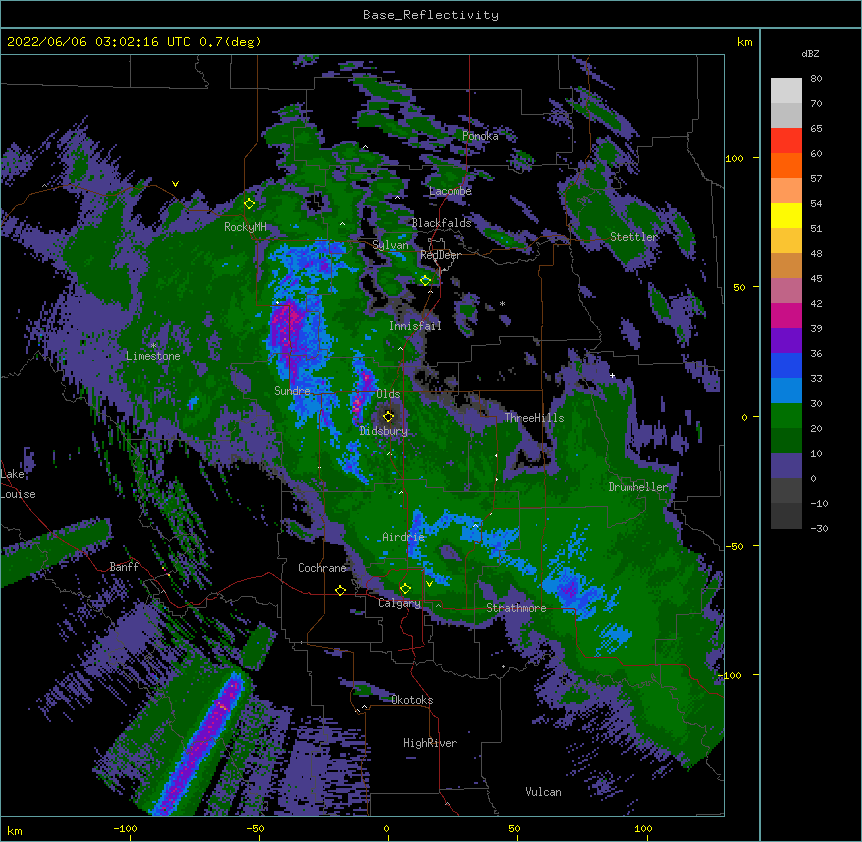862x842 pixels.
Task: Select the Lake Louise label
Action: tap(18, 484)
